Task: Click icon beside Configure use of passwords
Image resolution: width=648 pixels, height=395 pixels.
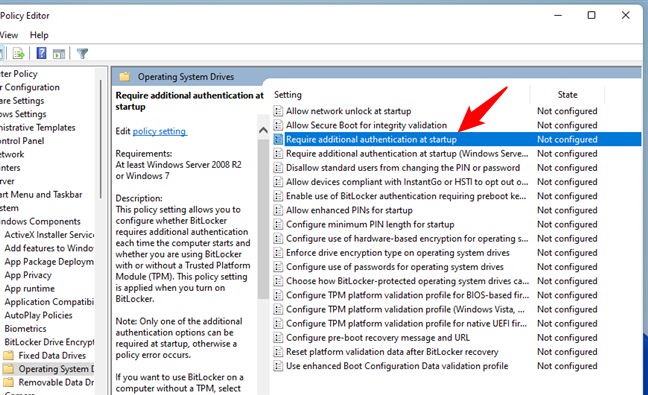Action: (x=279, y=267)
